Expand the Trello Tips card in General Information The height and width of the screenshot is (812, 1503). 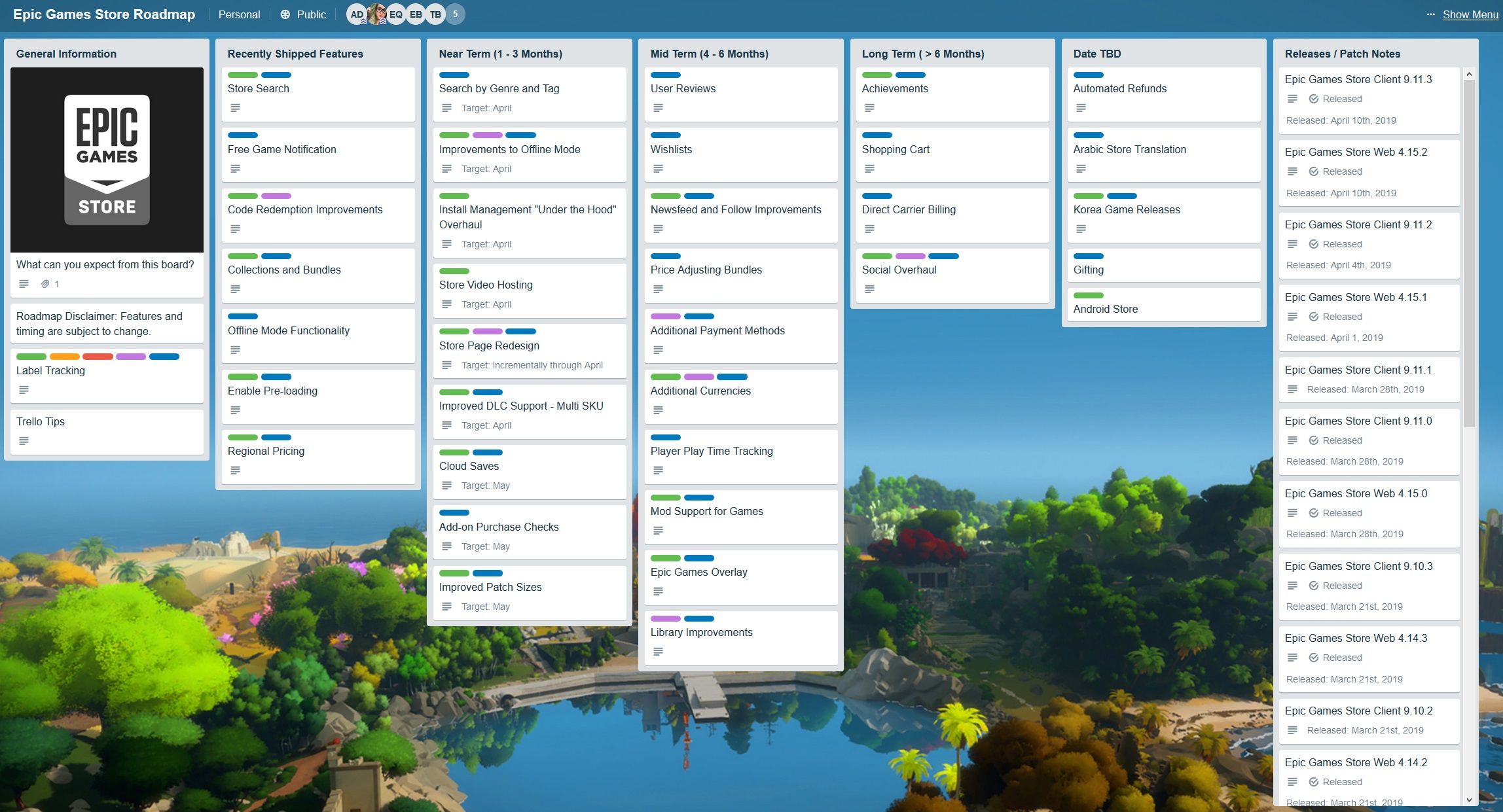pos(104,430)
